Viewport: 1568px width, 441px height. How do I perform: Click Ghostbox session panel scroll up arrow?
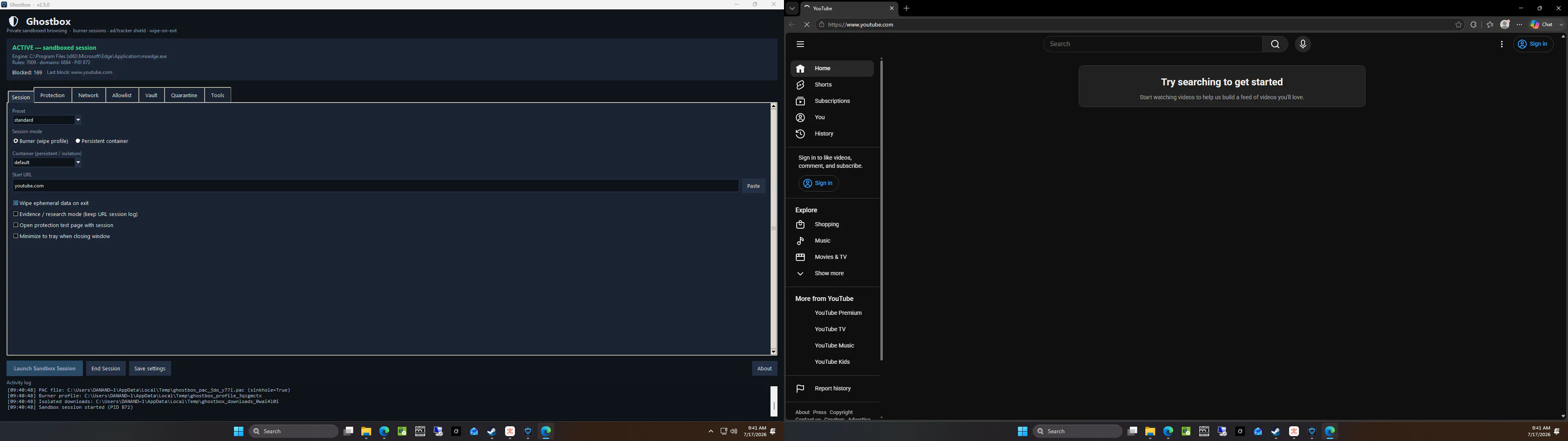pyautogui.click(x=773, y=106)
